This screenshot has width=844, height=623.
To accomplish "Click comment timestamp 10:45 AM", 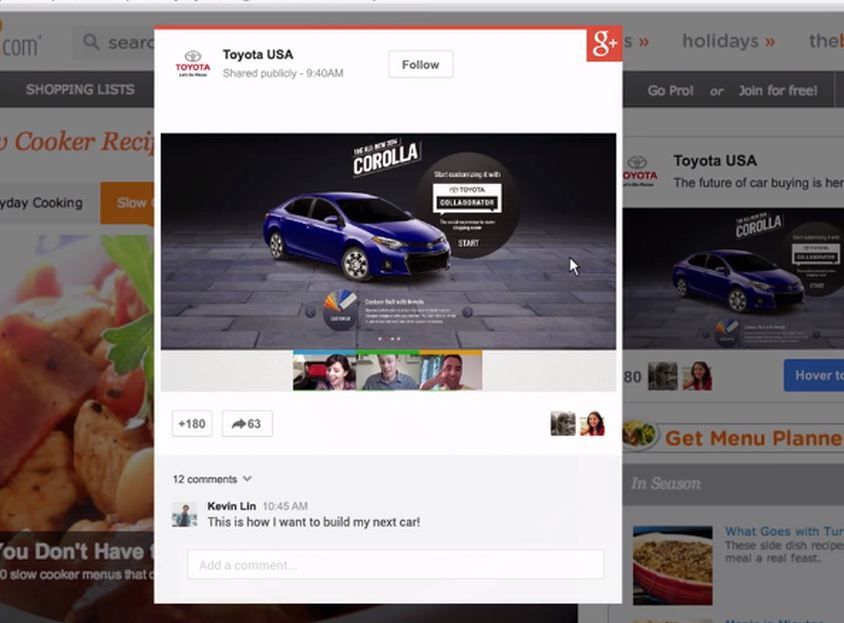I will (x=285, y=506).
